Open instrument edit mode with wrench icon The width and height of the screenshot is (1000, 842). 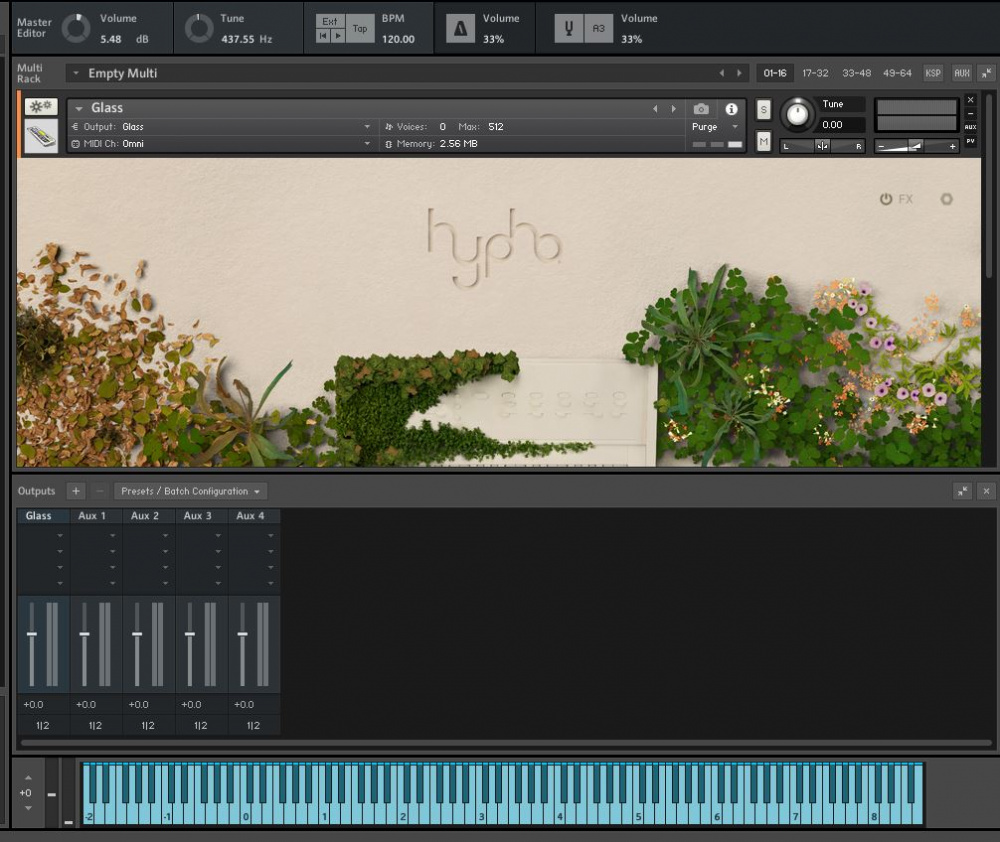click(41, 107)
